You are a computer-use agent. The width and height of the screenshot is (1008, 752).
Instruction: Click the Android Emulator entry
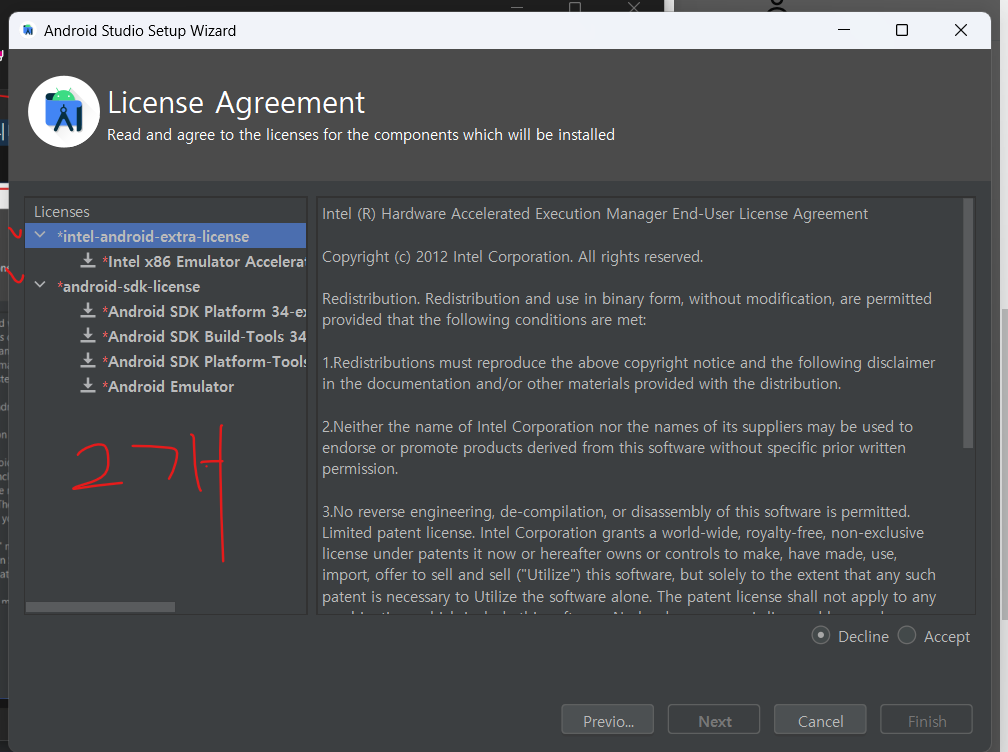(168, 386)
